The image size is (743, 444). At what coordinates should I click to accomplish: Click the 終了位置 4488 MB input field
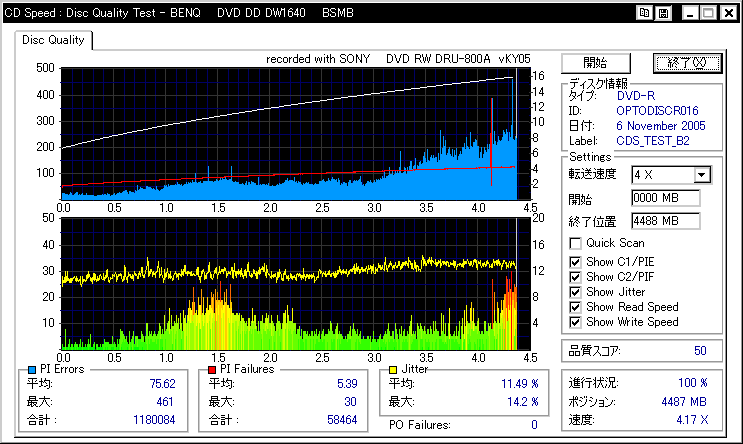click(665, 221)
